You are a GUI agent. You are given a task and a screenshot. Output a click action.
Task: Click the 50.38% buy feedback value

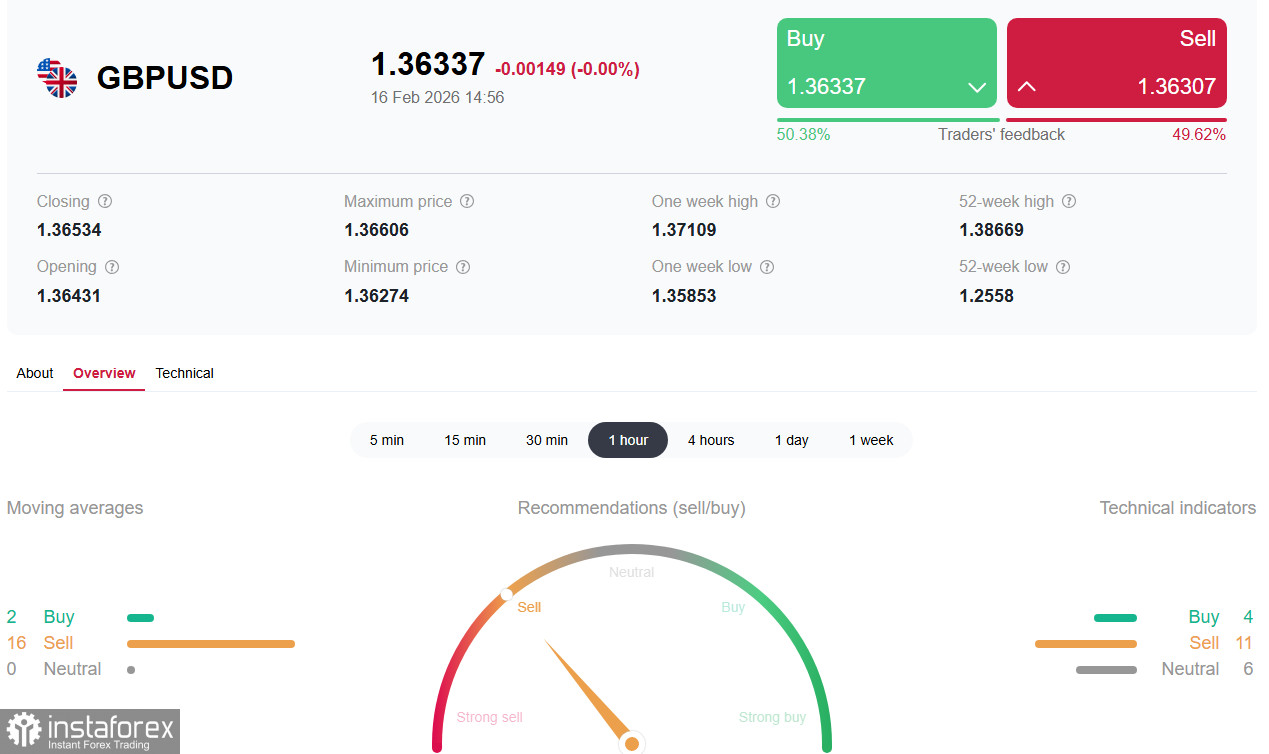tap(804, 135)
